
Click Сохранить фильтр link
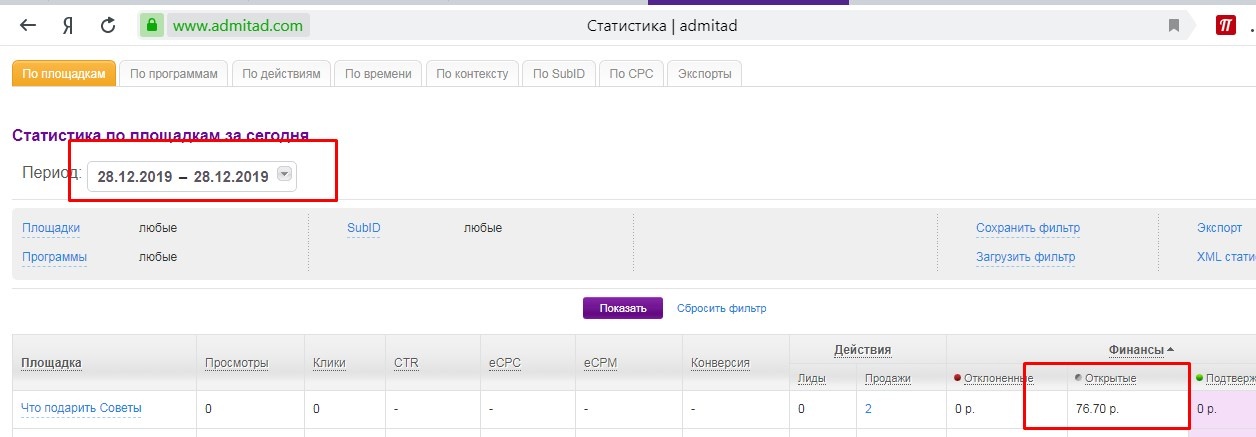tap(1028, 228)
